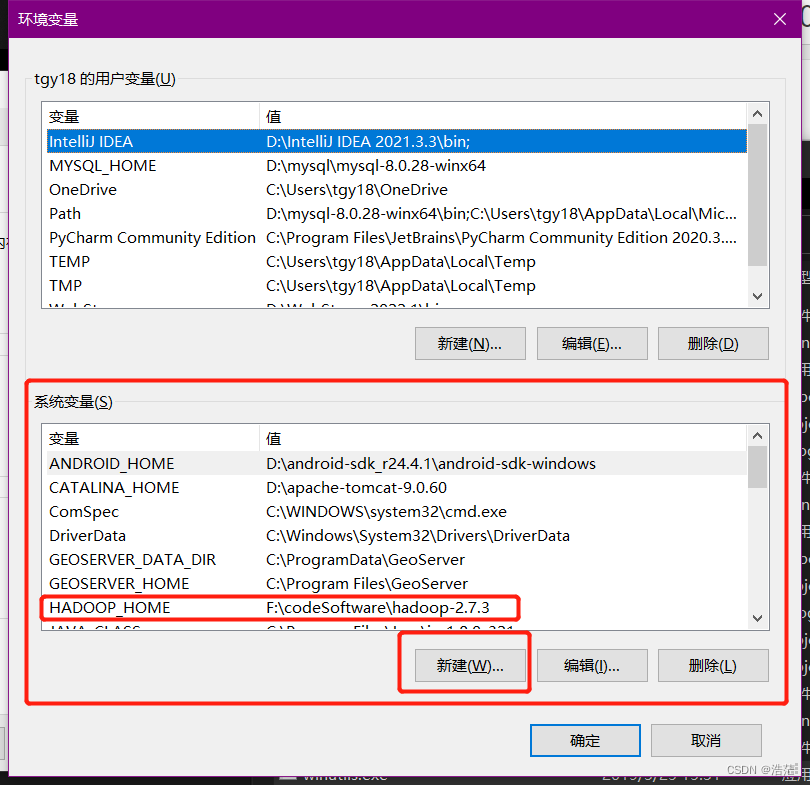Image resolution: width=810 pixels, height=785 pixels.
Task: Click up arrow of system variables scrollbar
Action: point(757,436)
